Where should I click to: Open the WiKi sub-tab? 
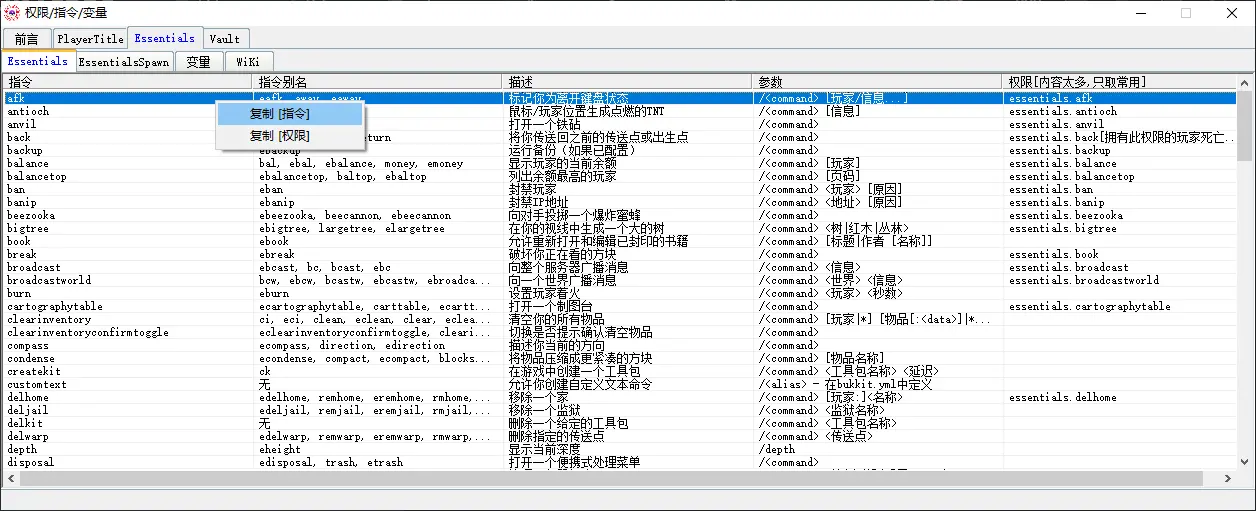pyautogui.click(x=248, y=62)
